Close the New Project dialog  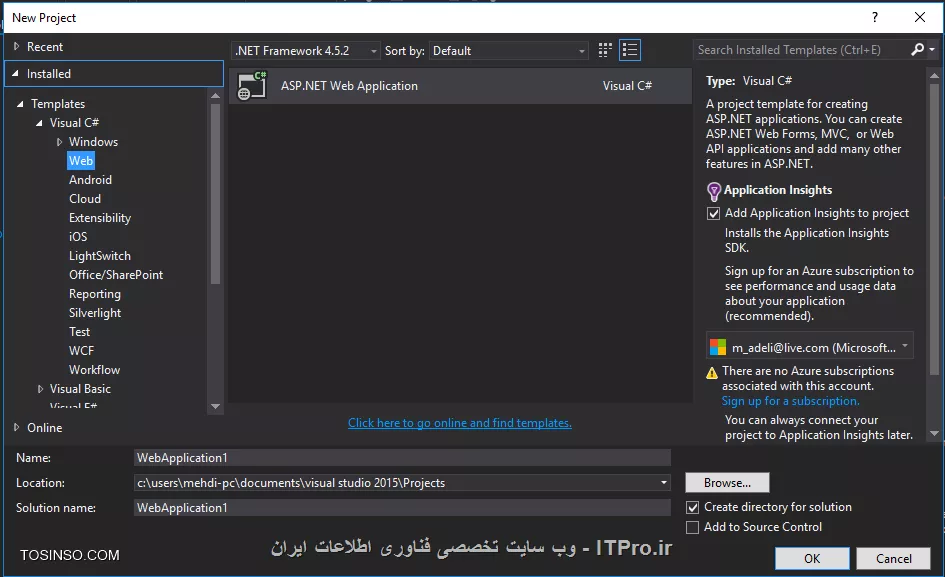[x=920, y=17]
